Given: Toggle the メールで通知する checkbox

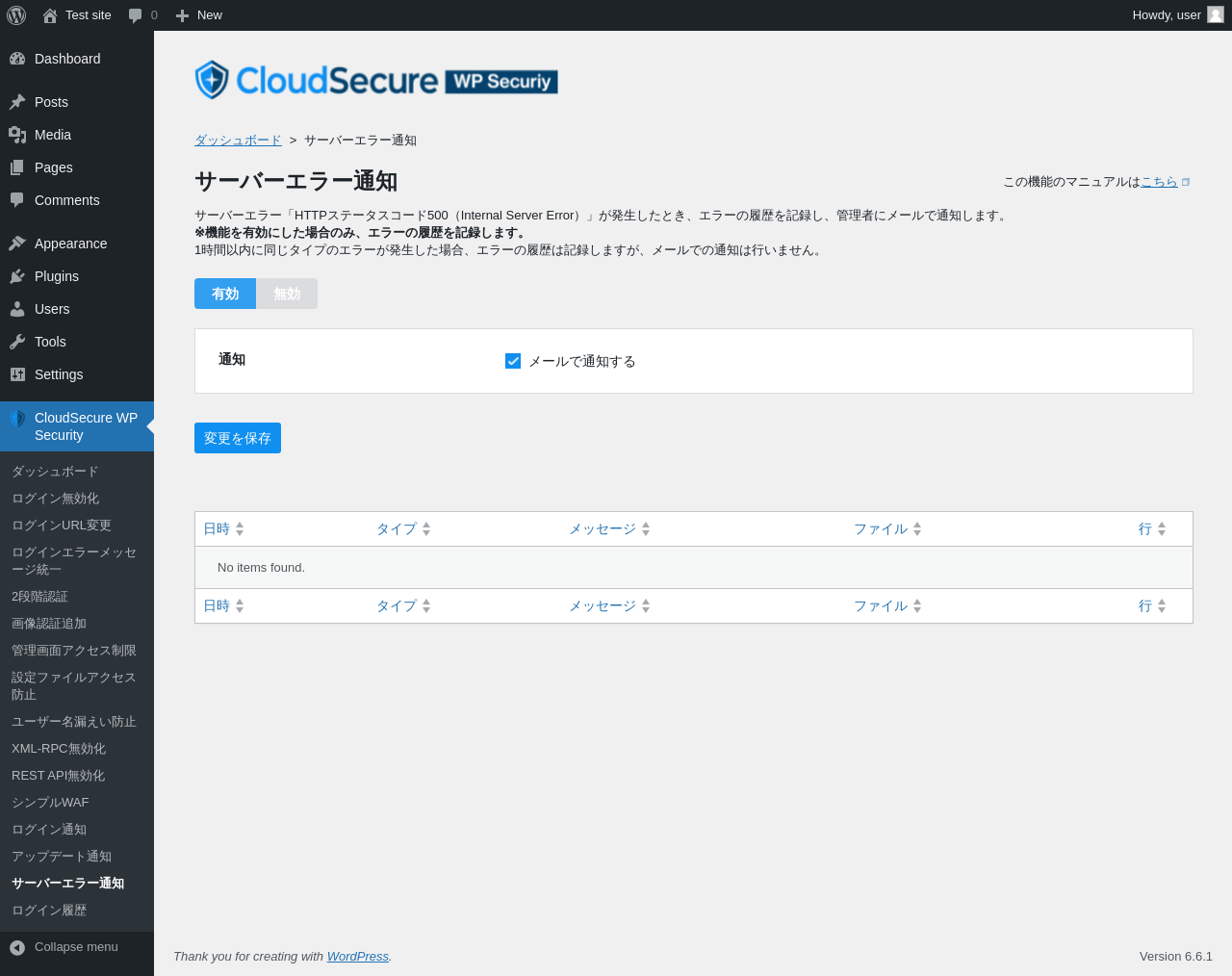Looking at the screenshot, I should coord(513,361).
